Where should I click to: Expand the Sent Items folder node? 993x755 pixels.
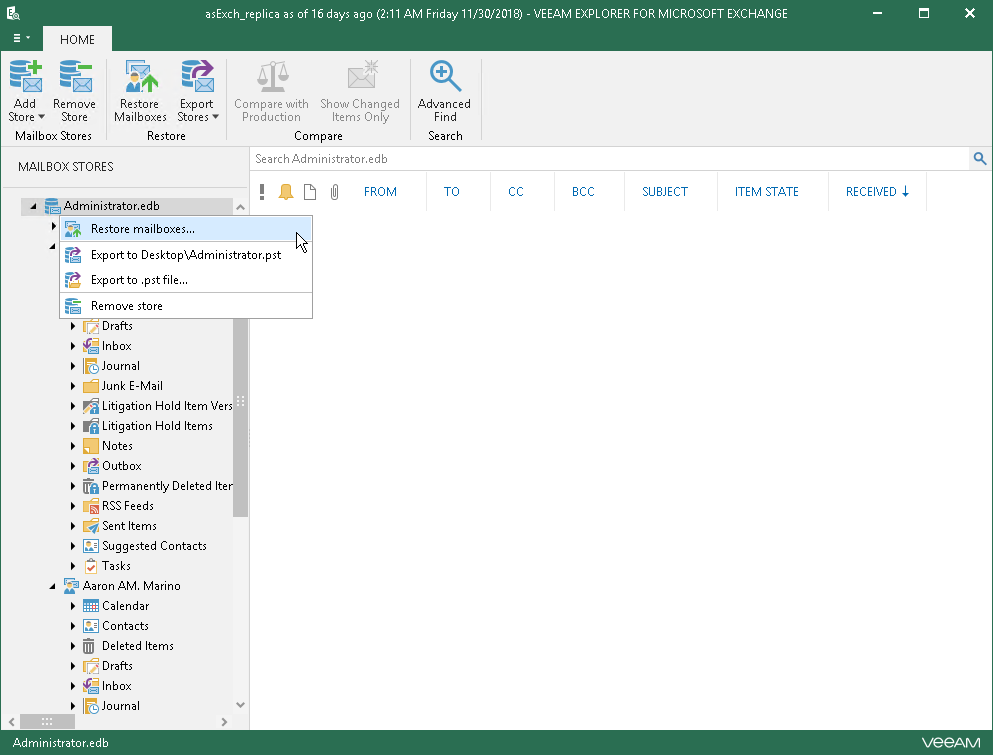click(73, 526)
